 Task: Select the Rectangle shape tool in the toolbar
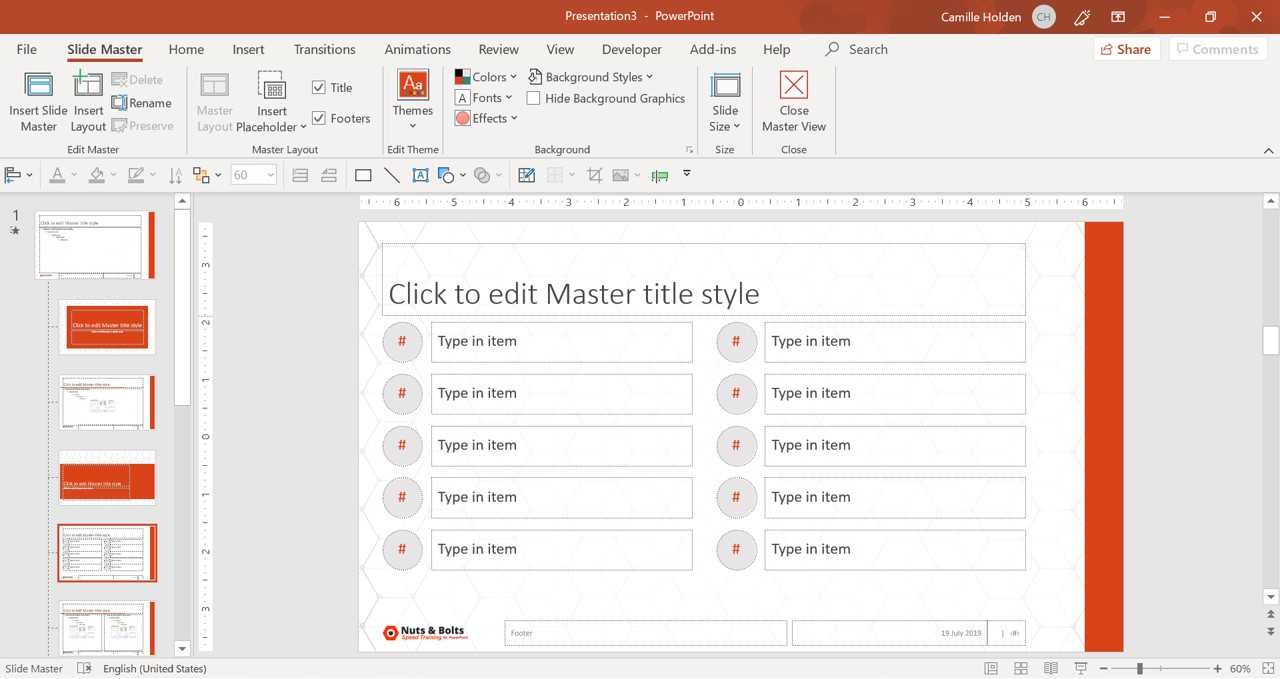coord(363,175)
